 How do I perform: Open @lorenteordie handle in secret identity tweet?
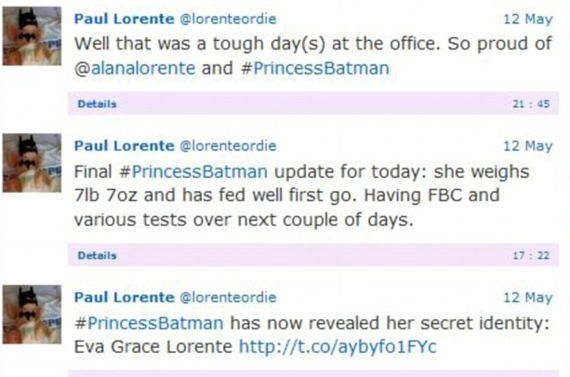click(228, 297)
